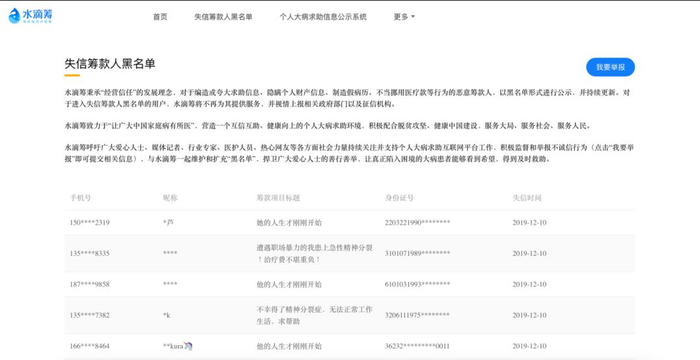This screenshot has height=360, width=700.
Task: Click the date in 135****7382 row
Action: [529, 315]
